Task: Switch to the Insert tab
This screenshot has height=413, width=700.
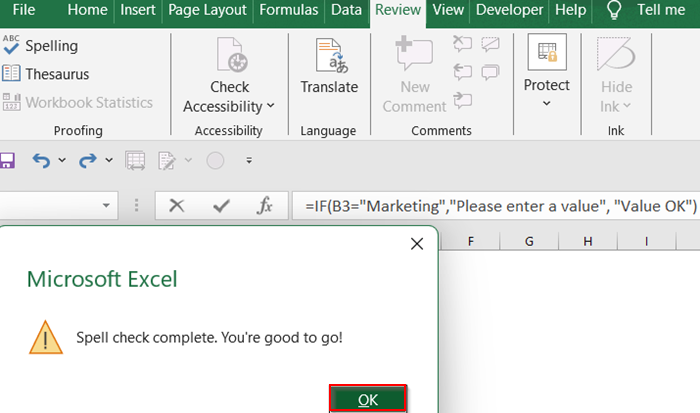Action: [x=138, y=10]
